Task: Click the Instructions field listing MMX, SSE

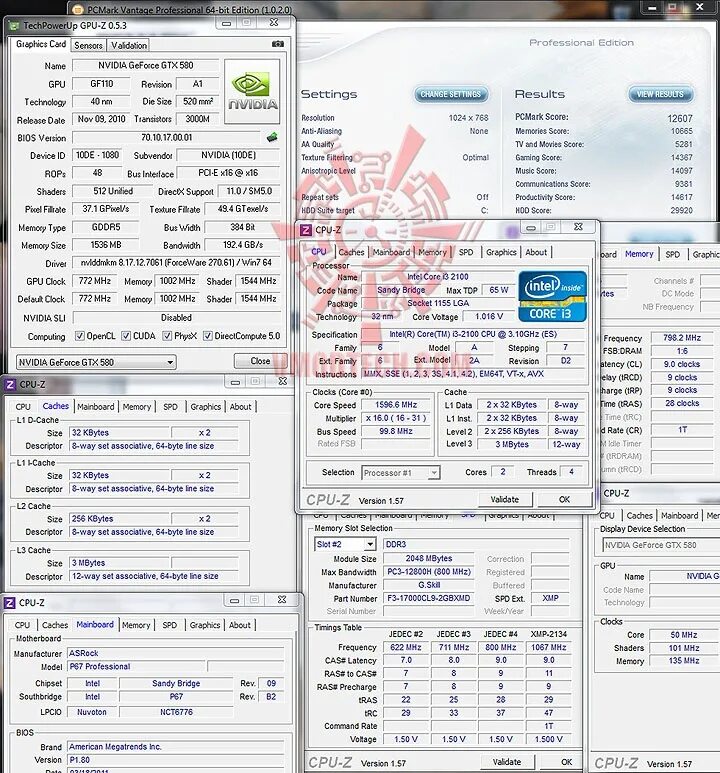Action: tap(473, 374)
